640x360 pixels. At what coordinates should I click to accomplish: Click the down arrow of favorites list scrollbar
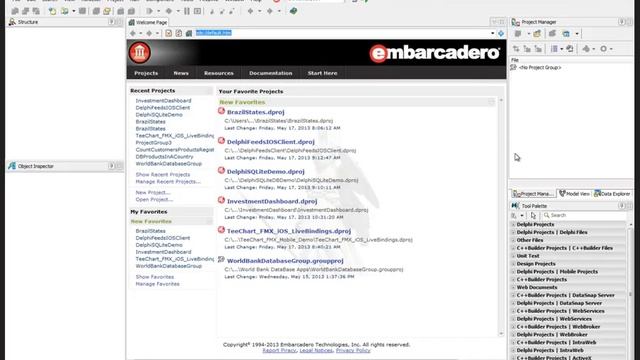[501, 334]
